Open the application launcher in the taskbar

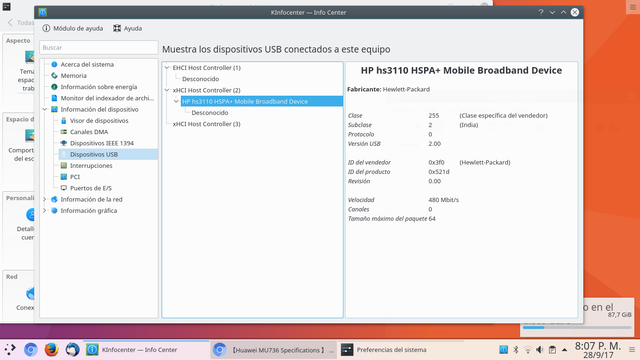10,349
